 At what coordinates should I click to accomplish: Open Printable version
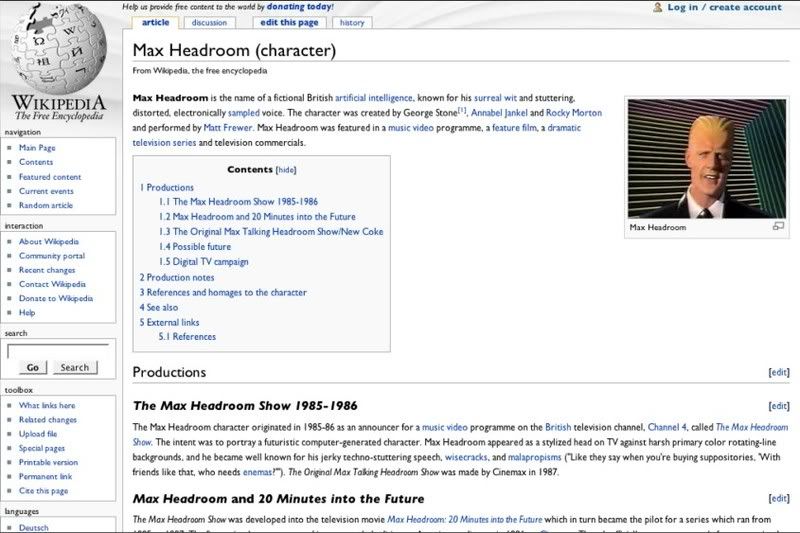(x=48, y=463)
